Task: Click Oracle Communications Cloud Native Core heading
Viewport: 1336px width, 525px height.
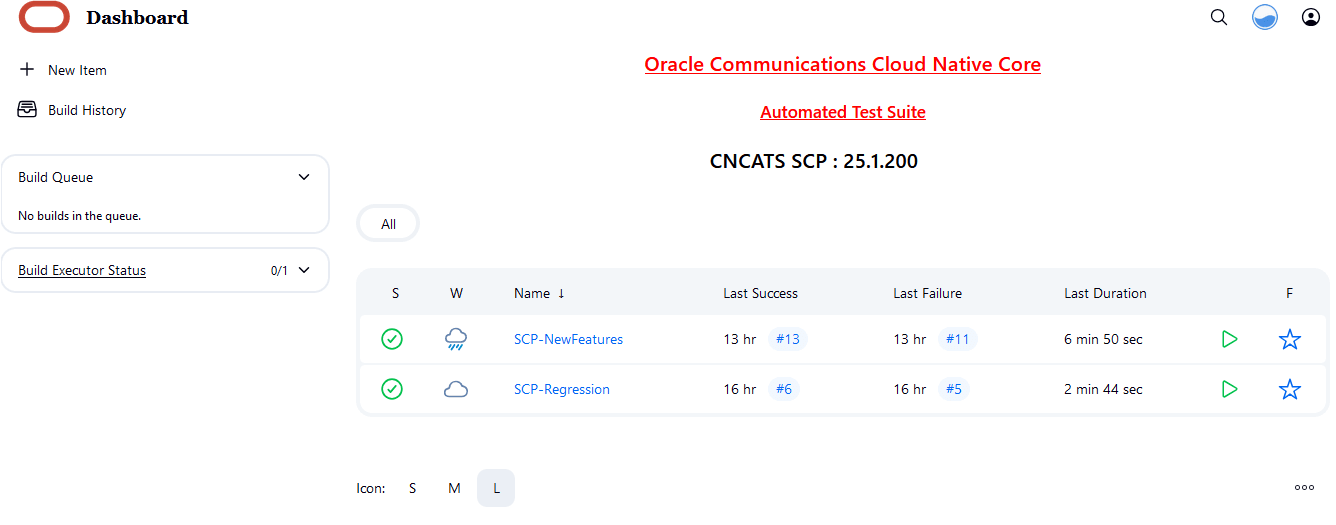Action: click(x=842, y=64)
